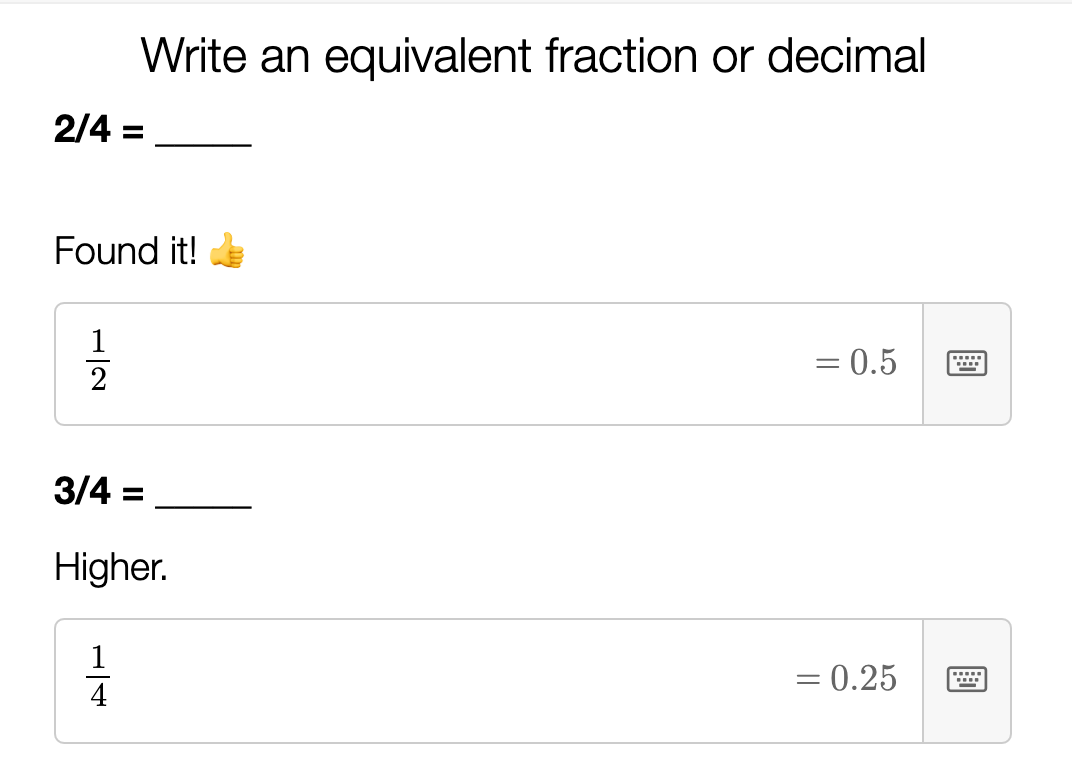
Task: Focus the empty middle of the first answer box
Action: click(450, 363)
